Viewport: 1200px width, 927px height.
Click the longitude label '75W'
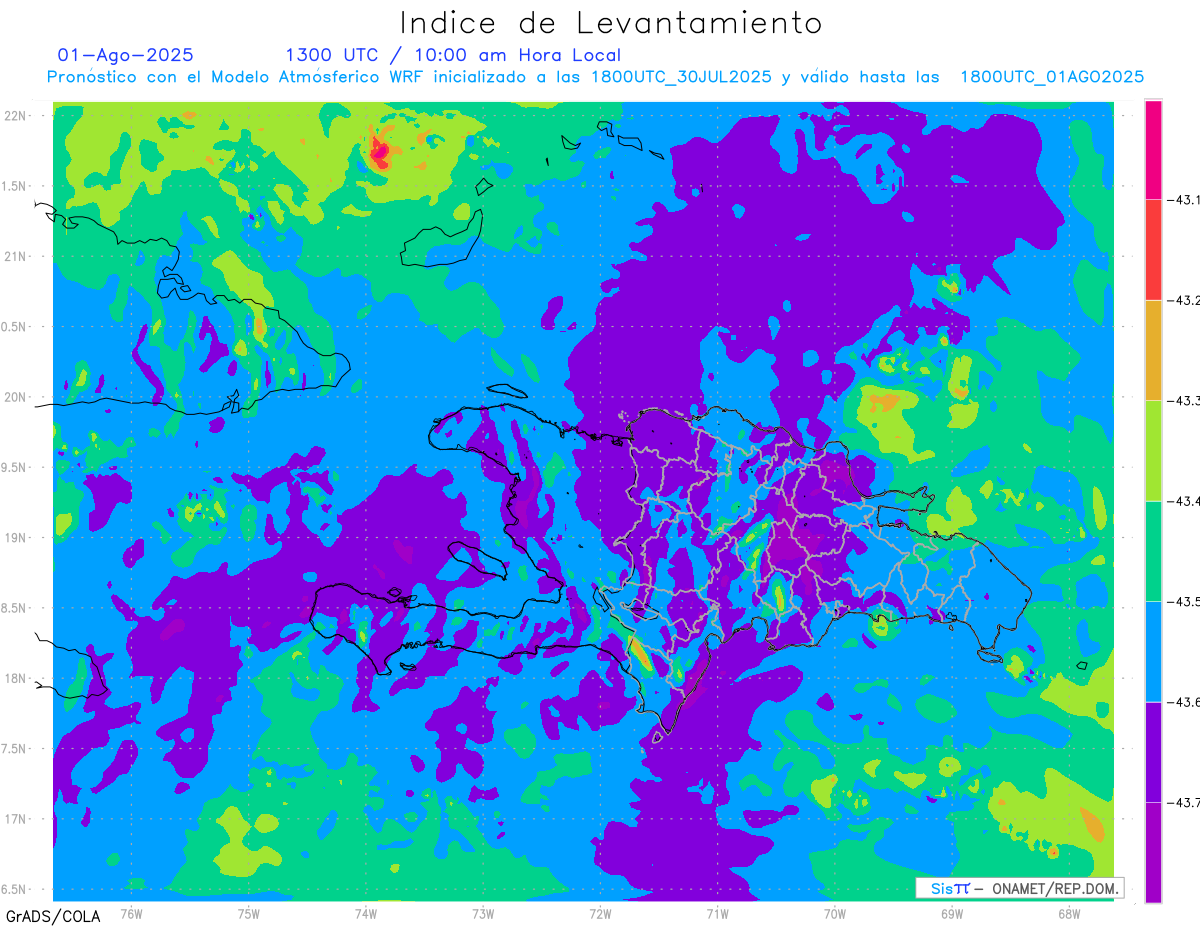pos(249,913)
